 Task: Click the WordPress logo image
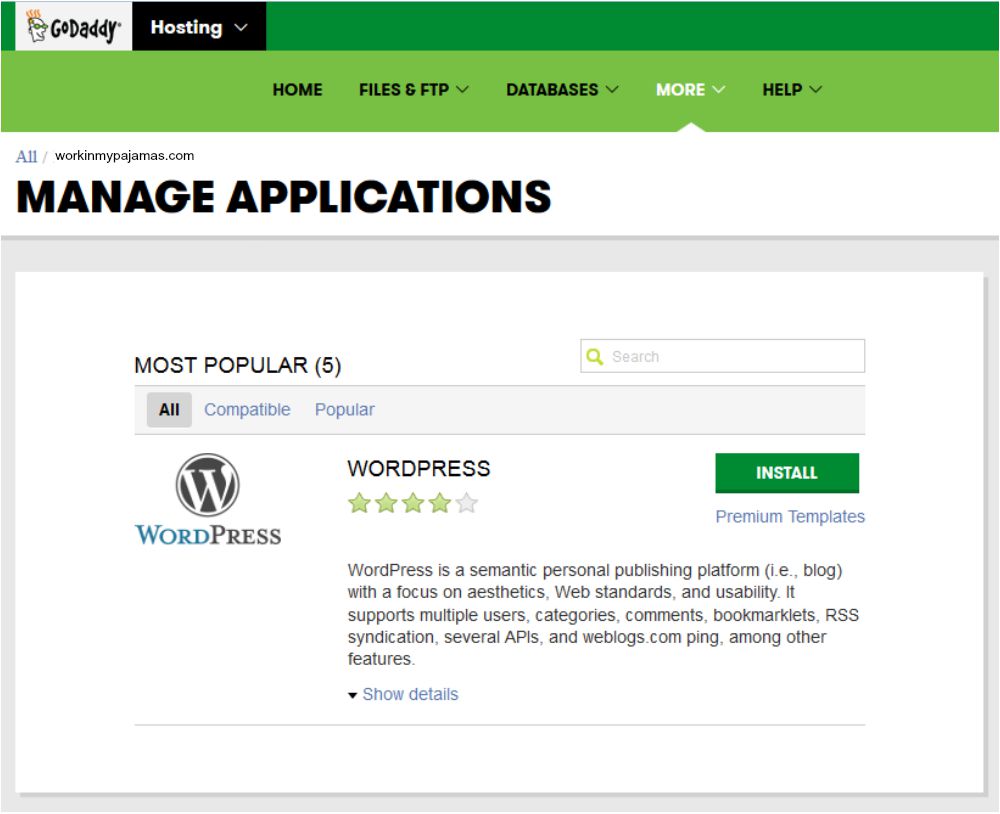(208, 499)
